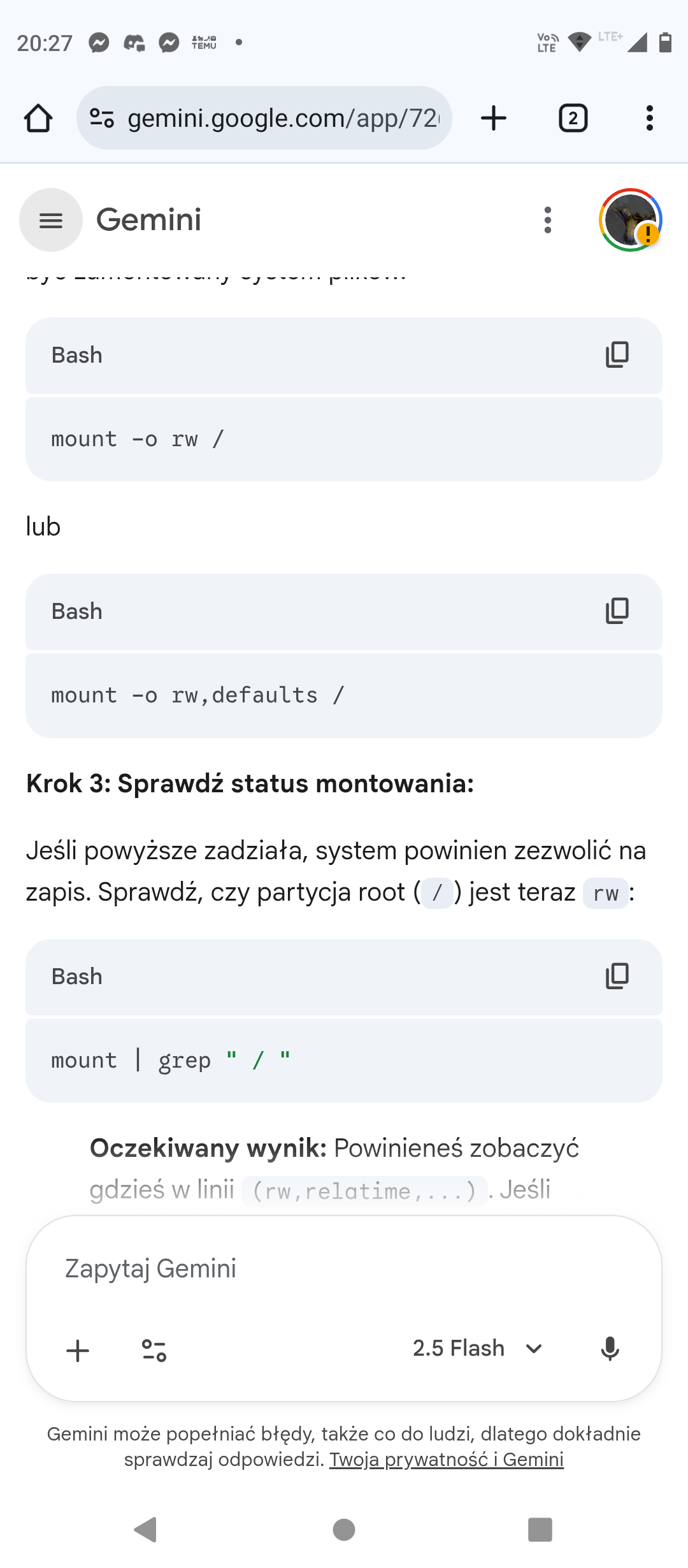Open the Google account profile avatar

(x=630, y=220)
